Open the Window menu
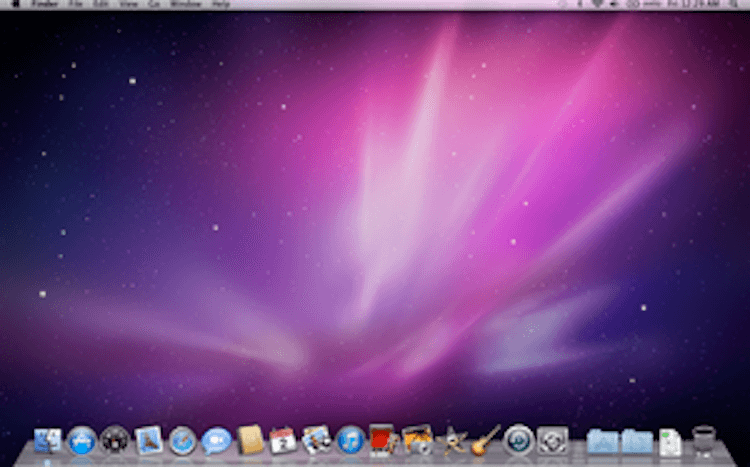Viewport: 750px width, 467px height. click(x=186, y=4)
